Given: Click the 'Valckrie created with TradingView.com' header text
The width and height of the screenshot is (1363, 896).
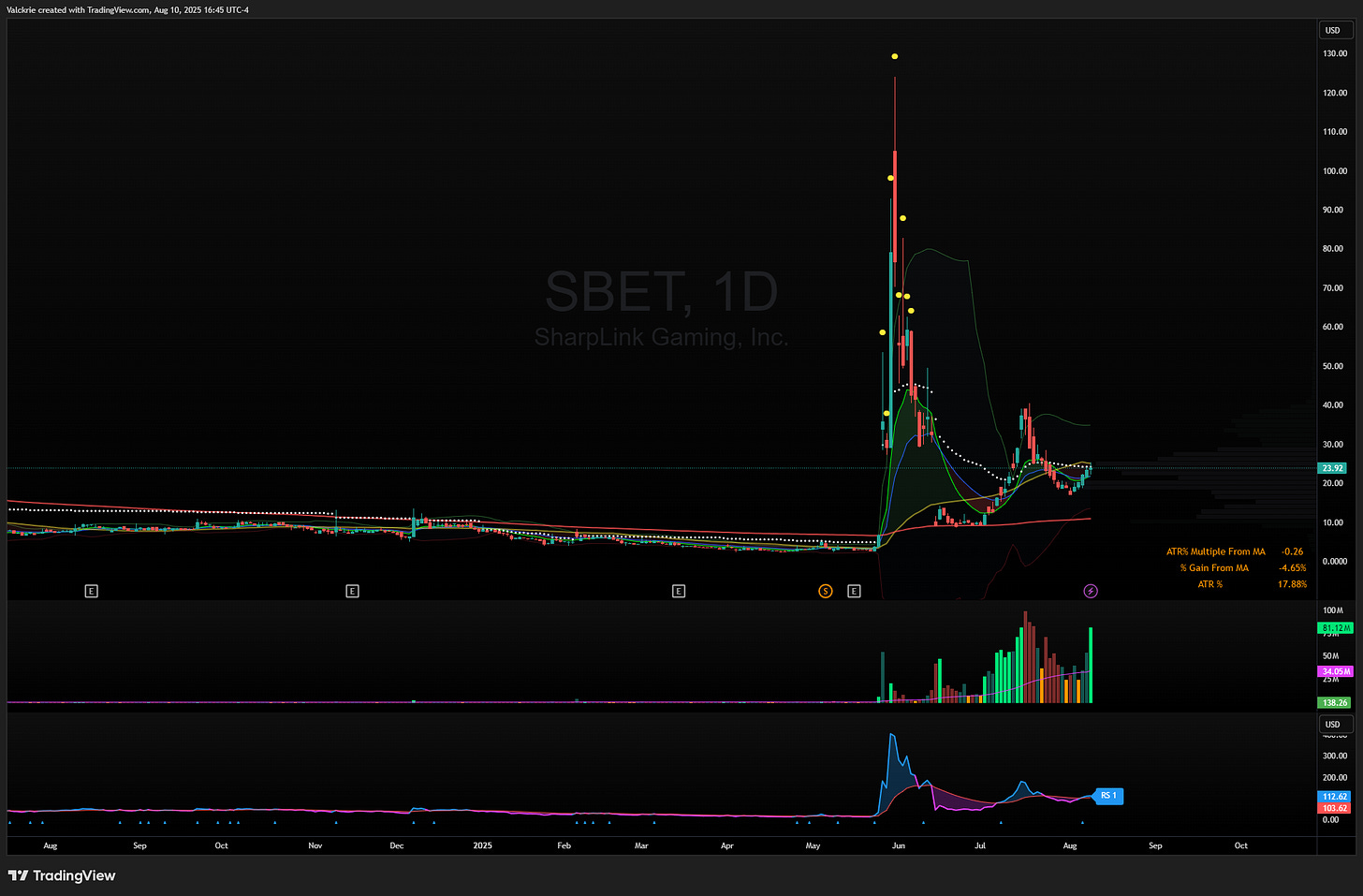Looking at the screenshot, I should 78,9.
